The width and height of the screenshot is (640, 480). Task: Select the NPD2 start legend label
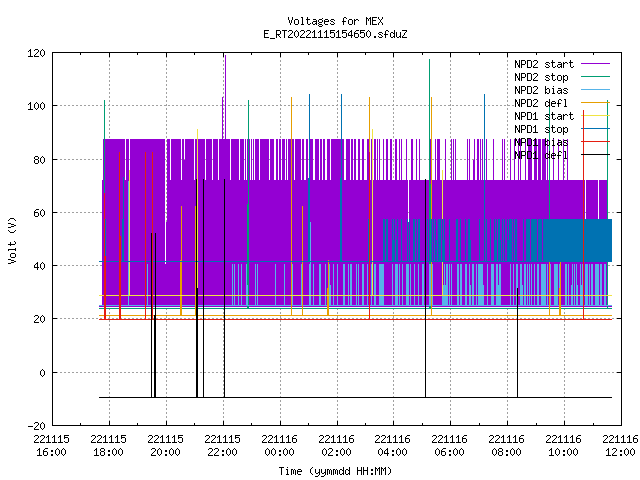pyautogui.click(x=544, y=64)
